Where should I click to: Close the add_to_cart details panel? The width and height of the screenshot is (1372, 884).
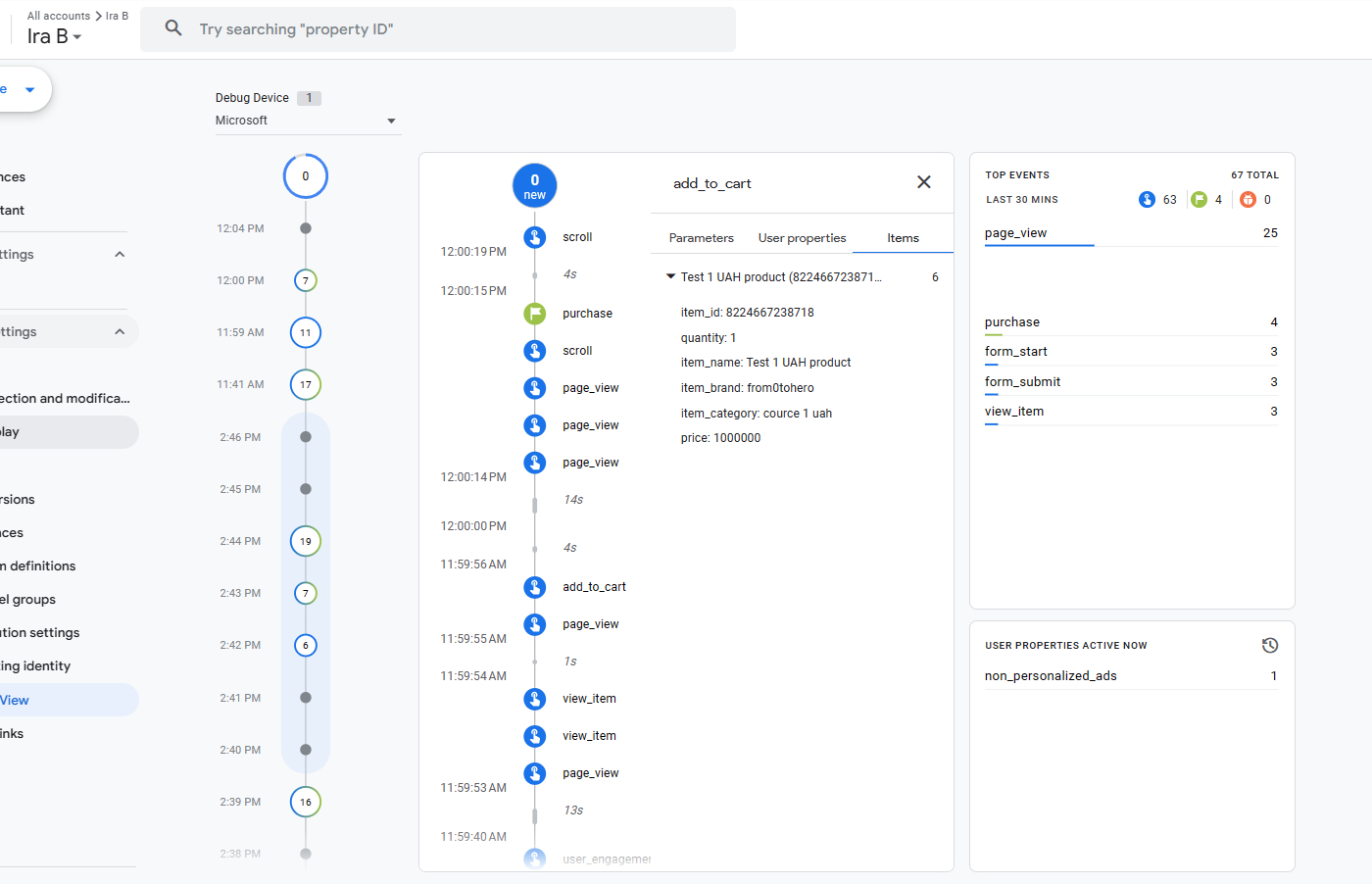(x=923, y=182)
